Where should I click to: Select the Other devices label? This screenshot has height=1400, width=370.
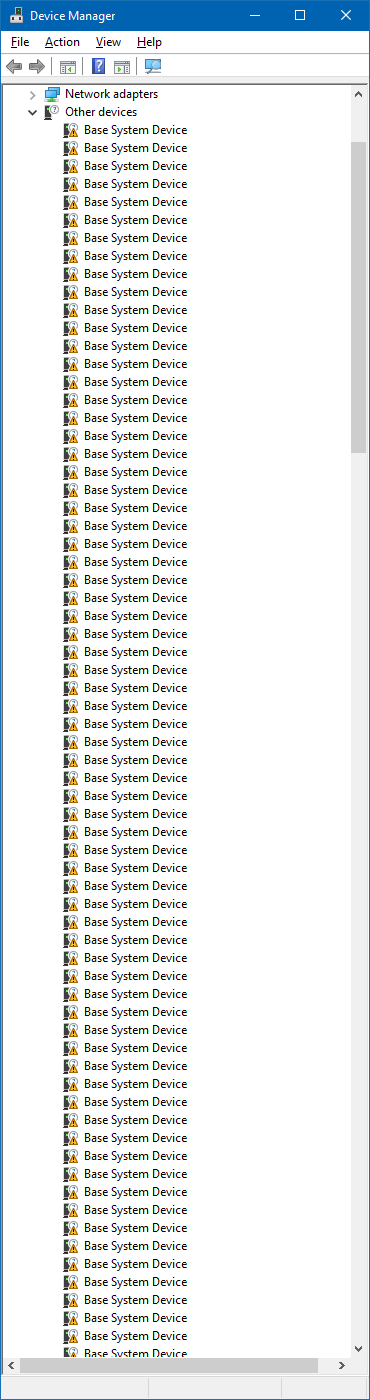(x=101, y=112)
